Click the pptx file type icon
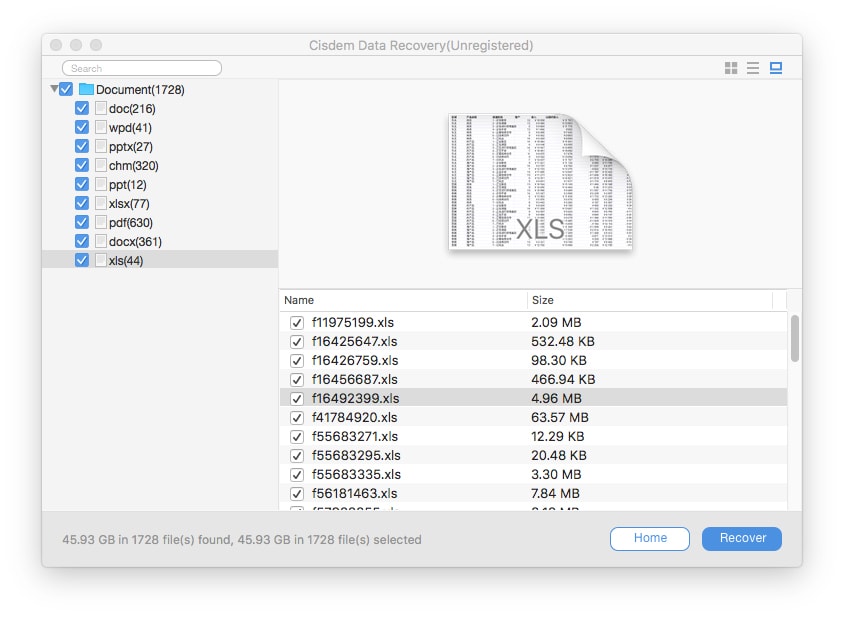This screenshot has height=617, width=844. (101, 146)
